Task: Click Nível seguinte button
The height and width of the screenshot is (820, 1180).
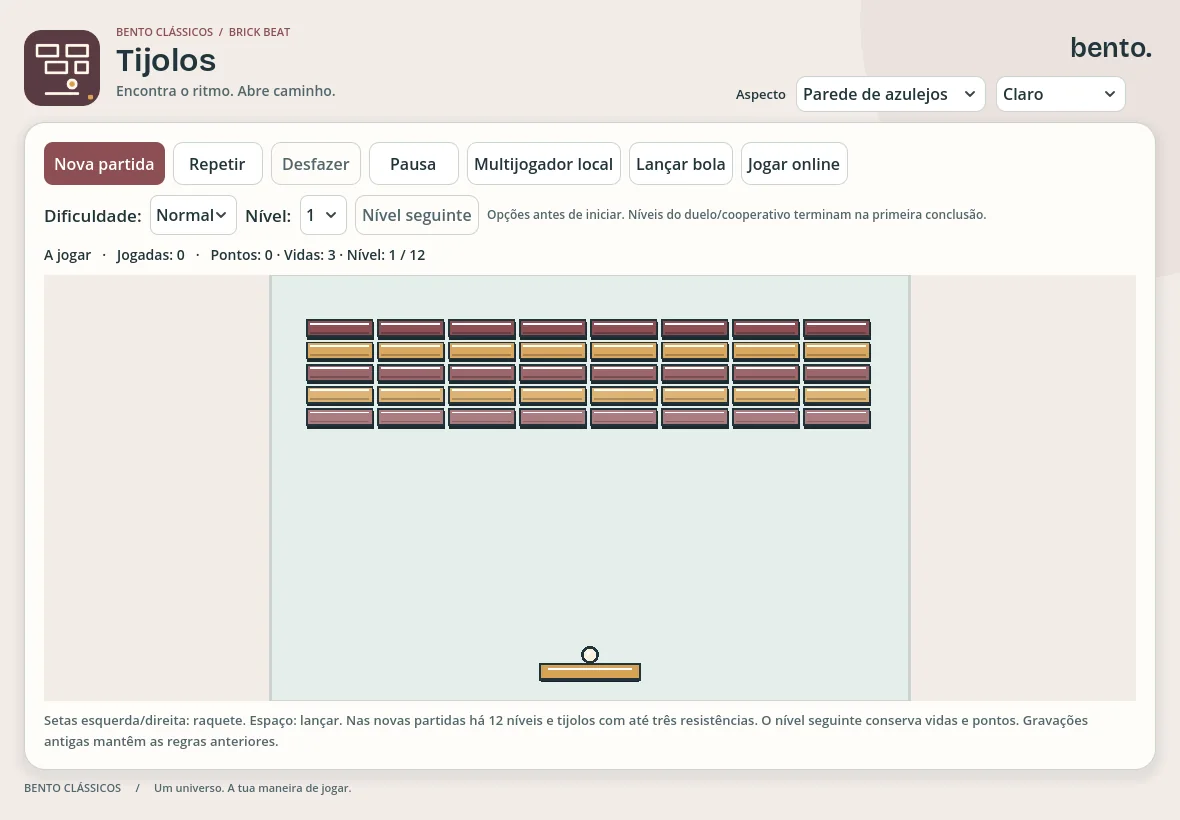Action: tap(417, 215)
